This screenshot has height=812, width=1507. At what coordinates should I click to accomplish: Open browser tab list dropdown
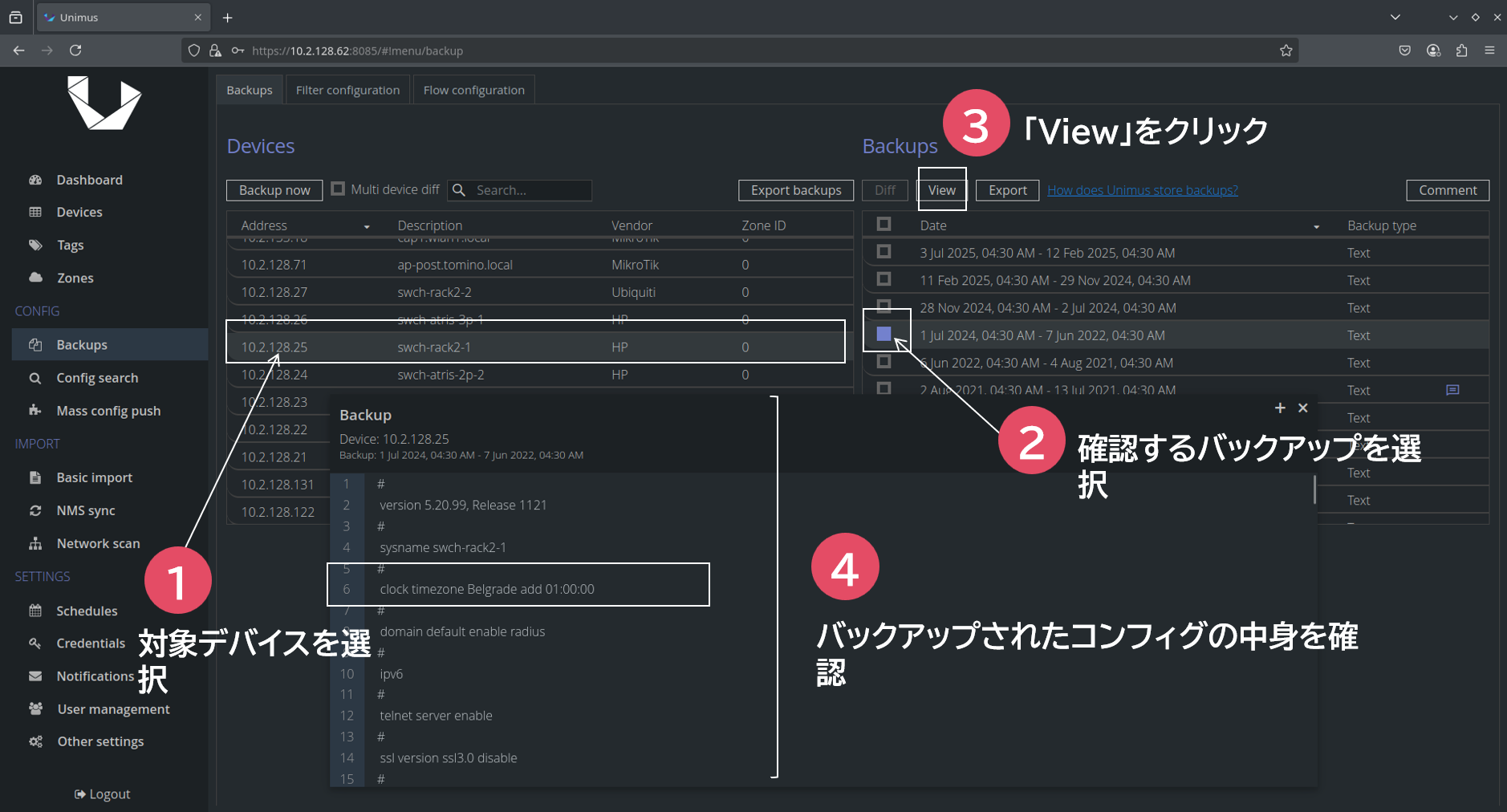(1395, 17)
